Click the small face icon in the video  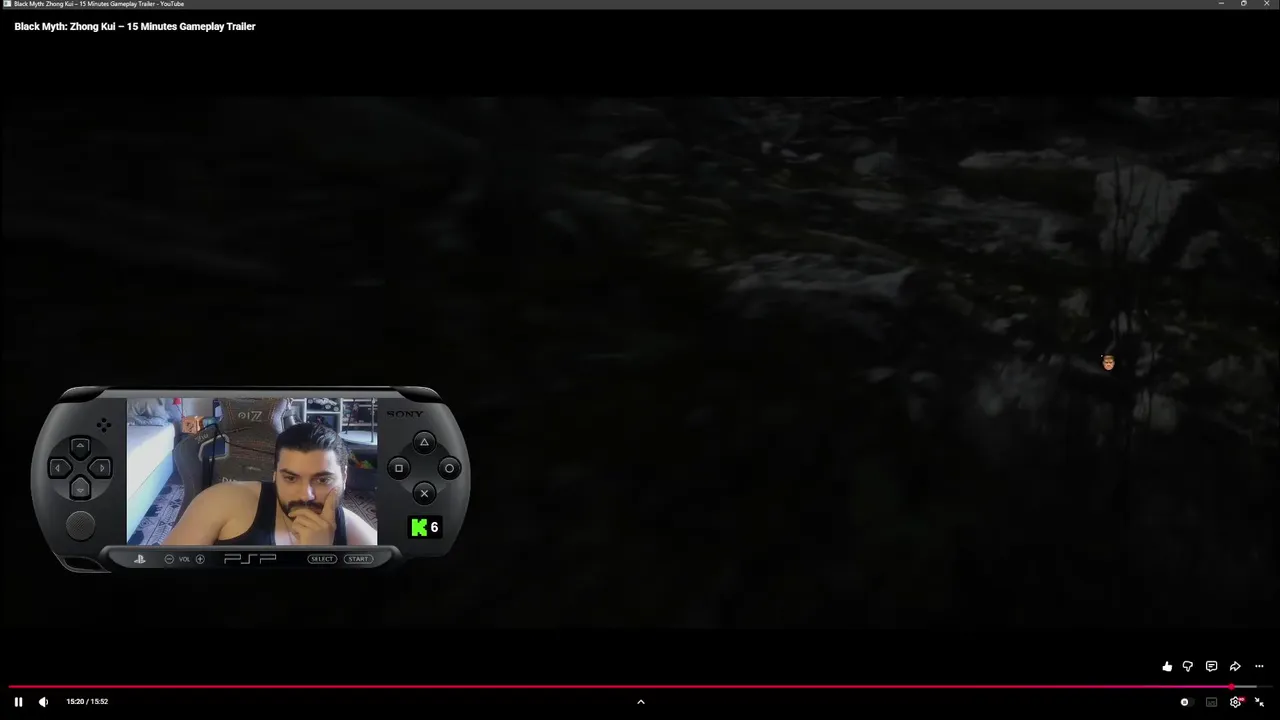pos(1108,363)
